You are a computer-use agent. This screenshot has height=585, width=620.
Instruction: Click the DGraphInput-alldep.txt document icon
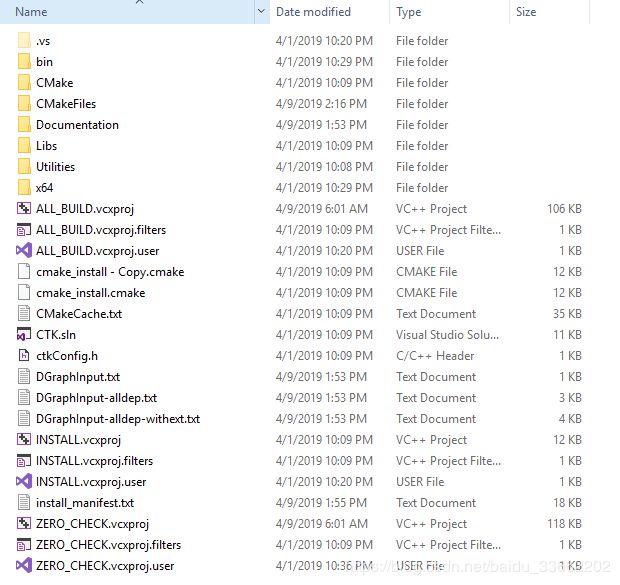tap(24, 398)
